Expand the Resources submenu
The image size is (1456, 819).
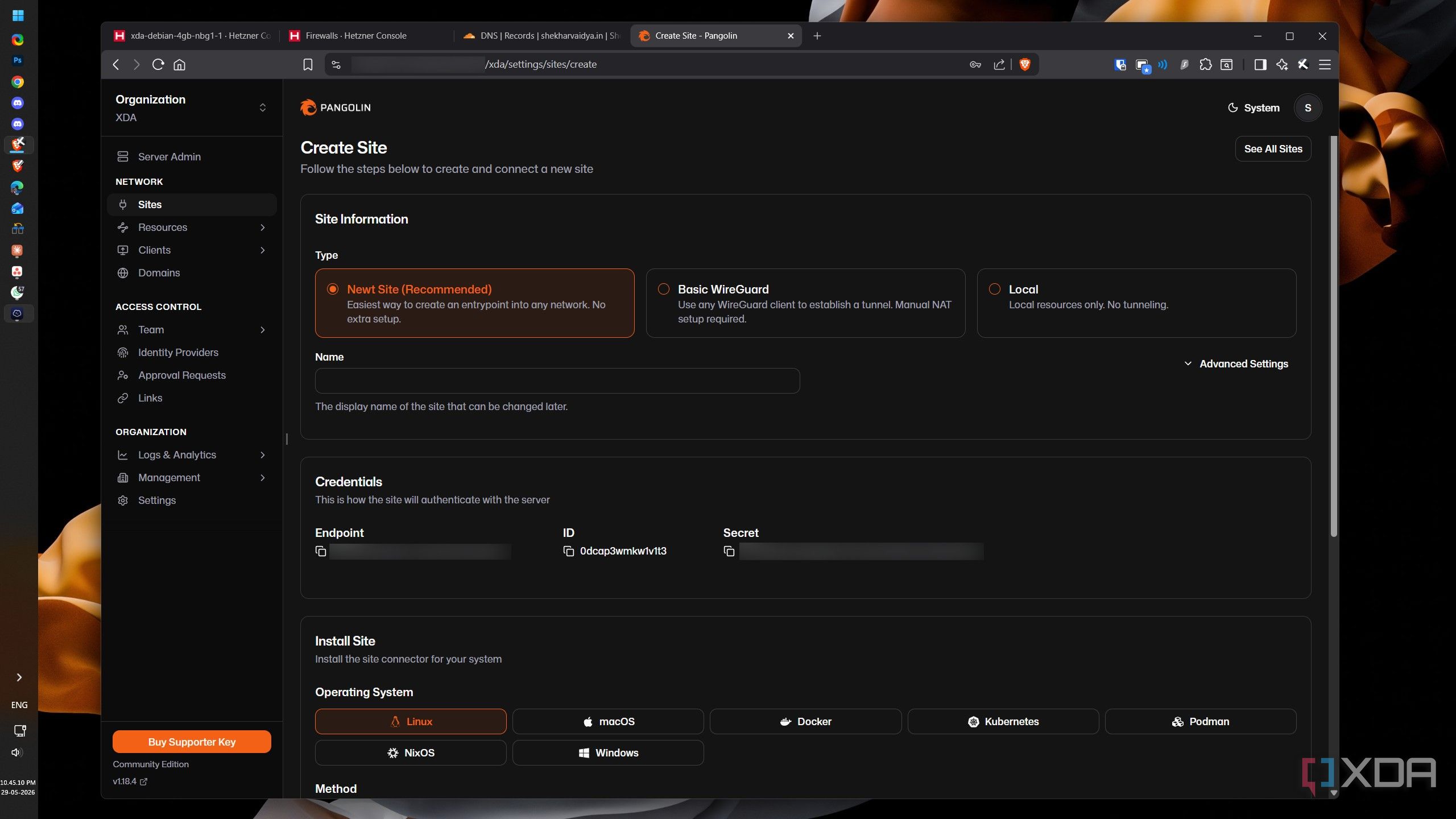coord(192,227)
